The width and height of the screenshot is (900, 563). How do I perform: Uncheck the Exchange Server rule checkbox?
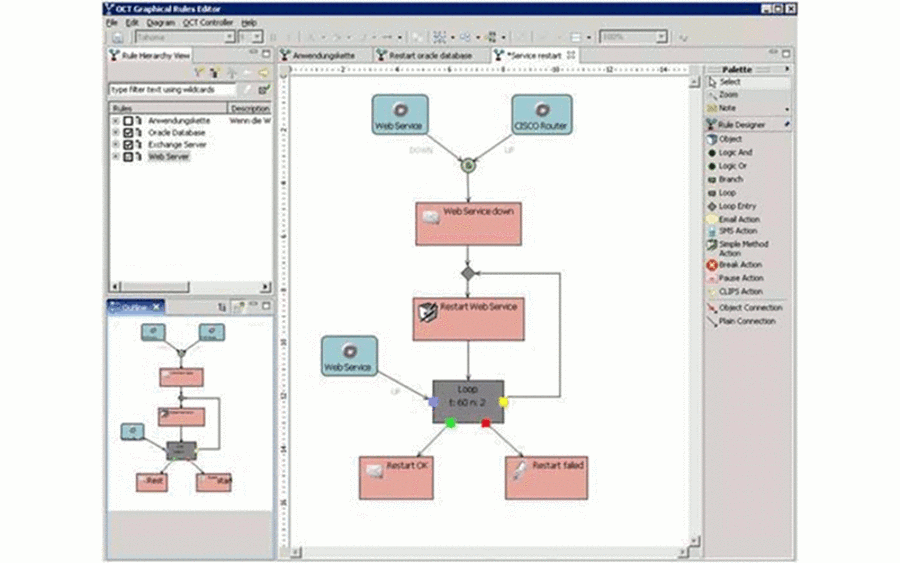[x=128, y=145]
